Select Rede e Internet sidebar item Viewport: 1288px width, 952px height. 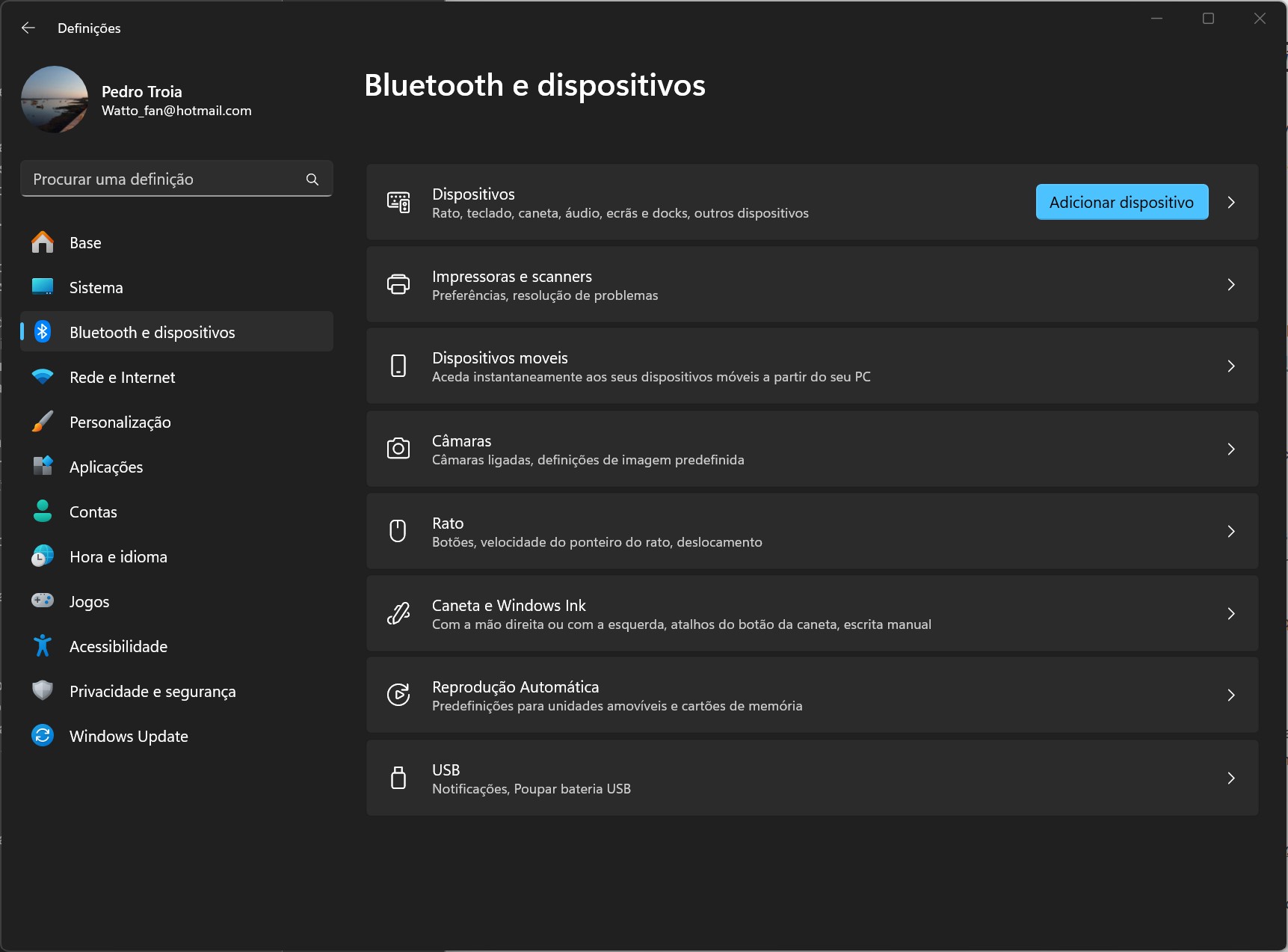122,378
